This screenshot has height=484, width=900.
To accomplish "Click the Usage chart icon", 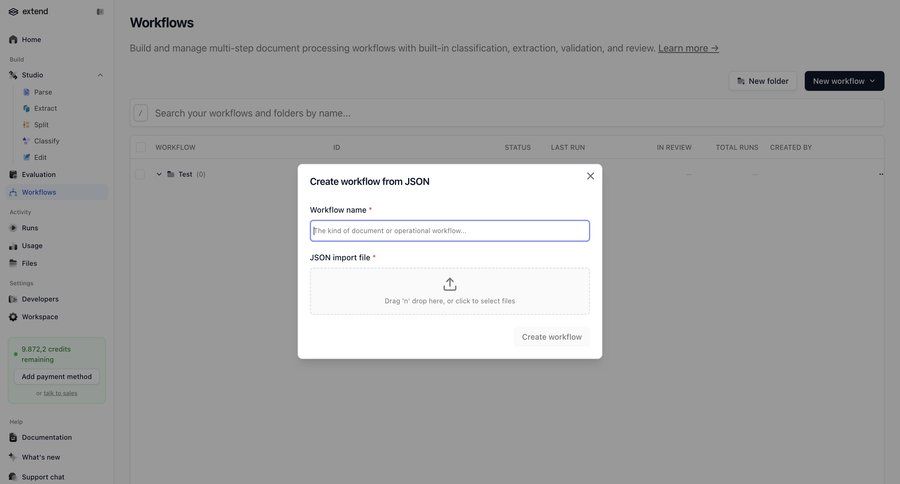I will click(13, 246).
